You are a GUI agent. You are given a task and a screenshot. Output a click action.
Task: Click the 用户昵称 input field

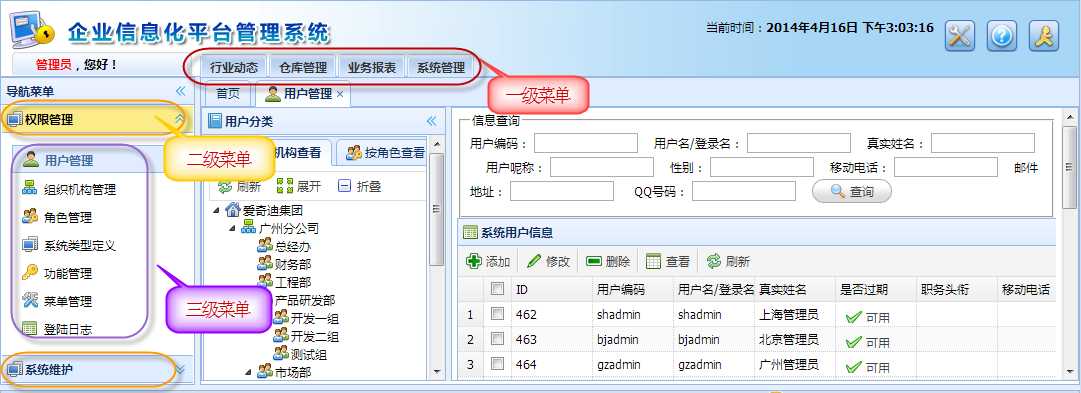pos(602,168)
